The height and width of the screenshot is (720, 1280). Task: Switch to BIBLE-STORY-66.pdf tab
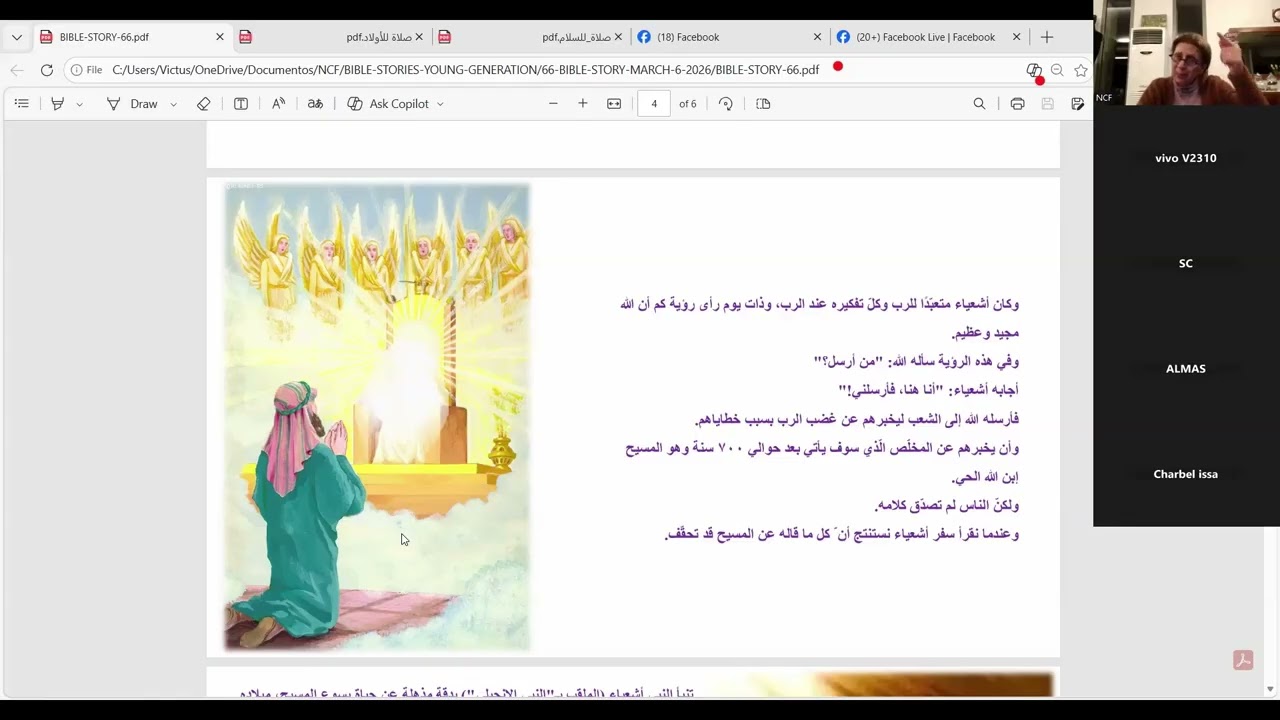(132, 37)
